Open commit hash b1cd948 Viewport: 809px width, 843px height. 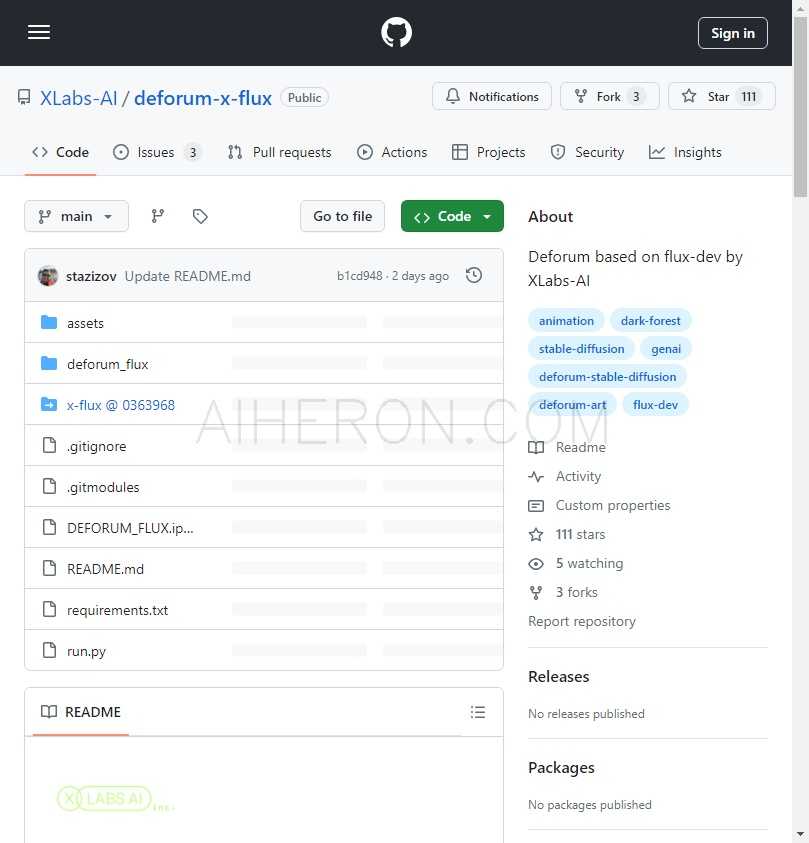tap(360, 276)
